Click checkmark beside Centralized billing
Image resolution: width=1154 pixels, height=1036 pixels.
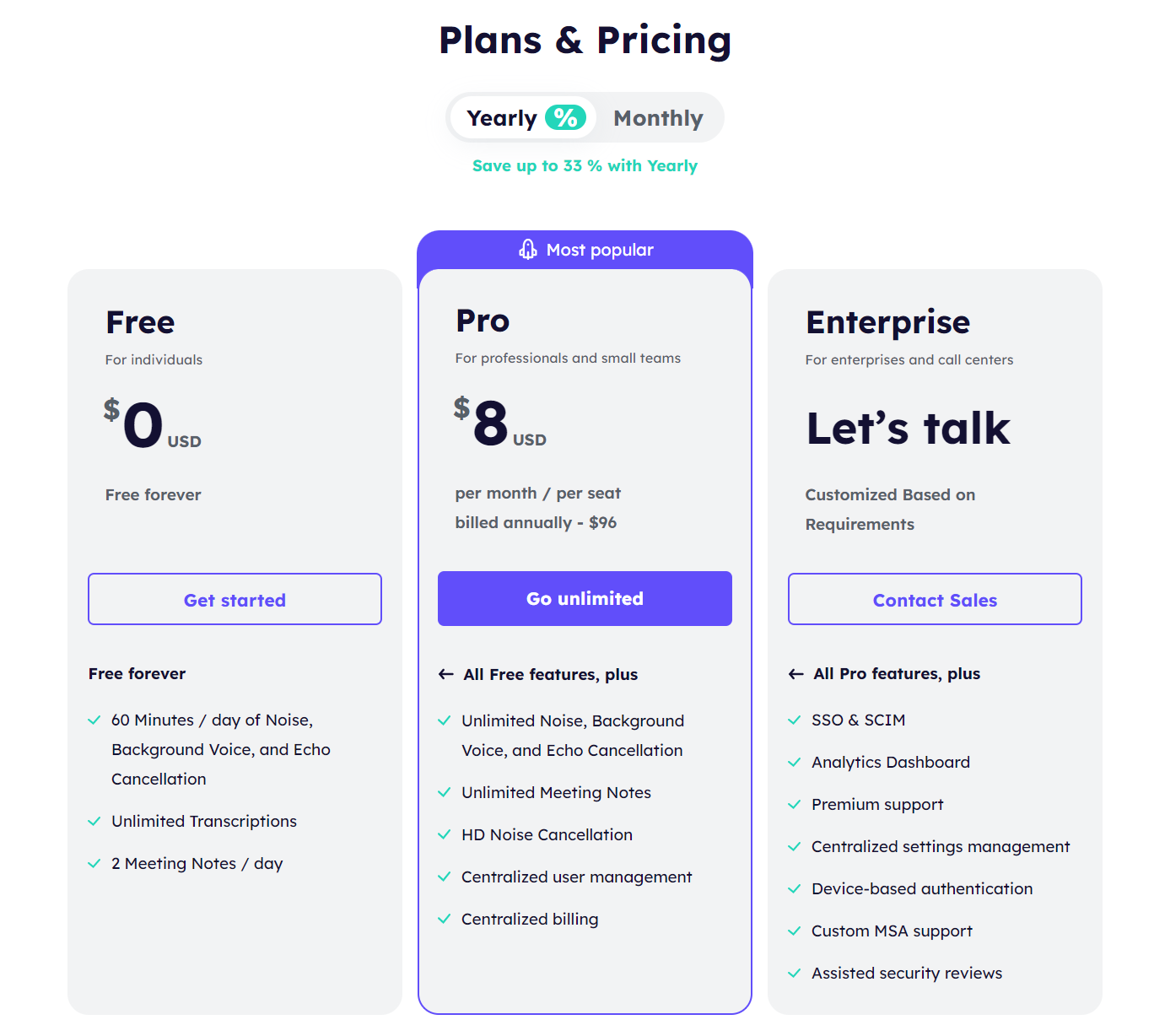click(445, 919)
